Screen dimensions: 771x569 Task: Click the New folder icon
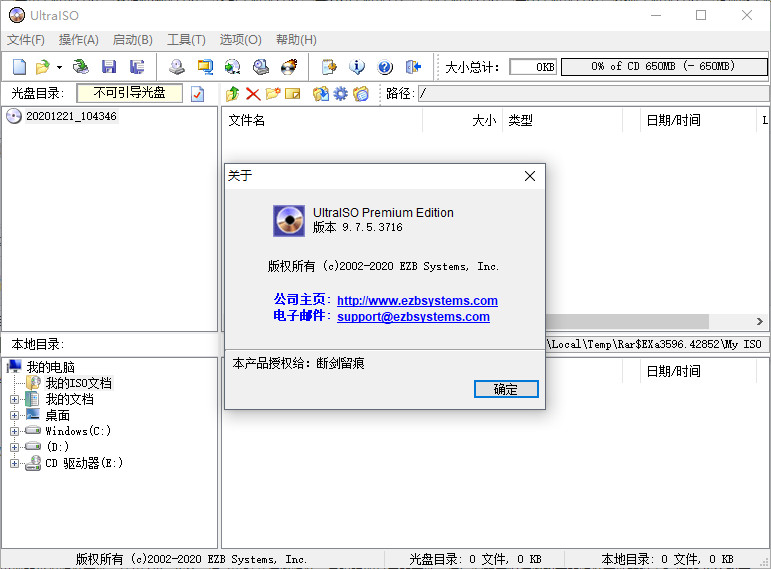(x=273, y=93)
